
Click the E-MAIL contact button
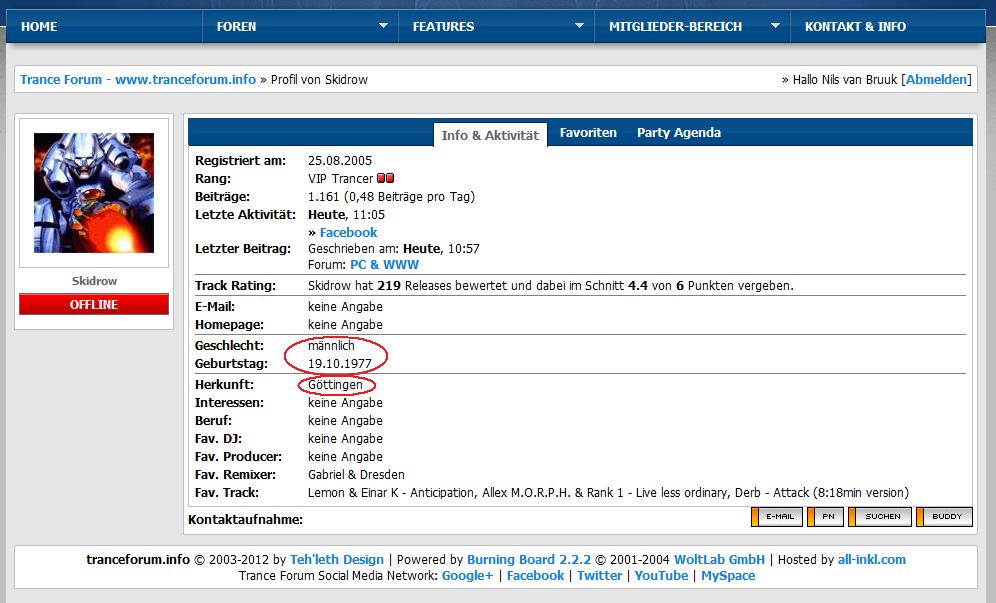777,517
